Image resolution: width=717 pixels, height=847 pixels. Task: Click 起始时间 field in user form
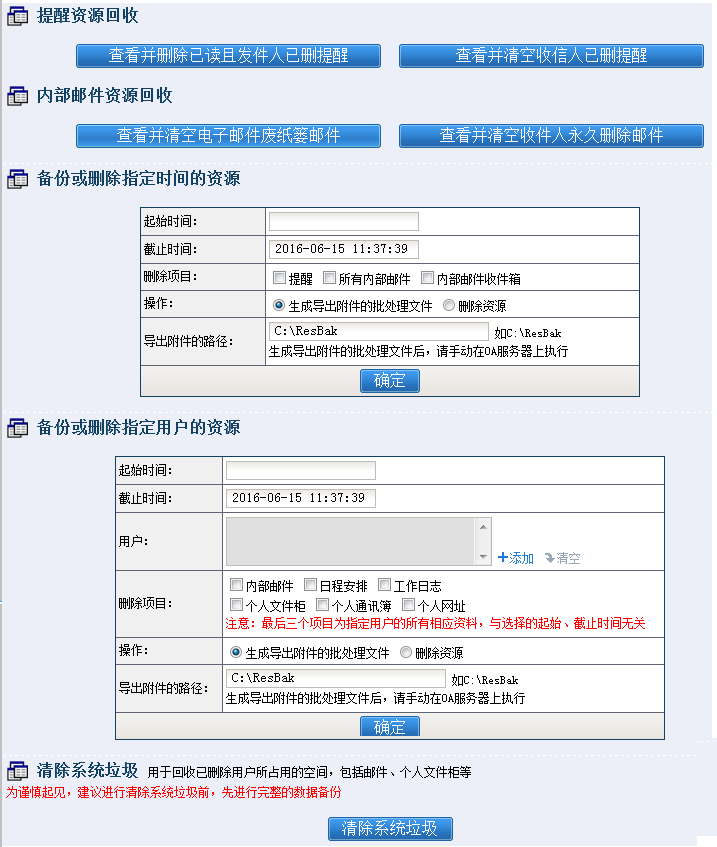tap(301, 470)
